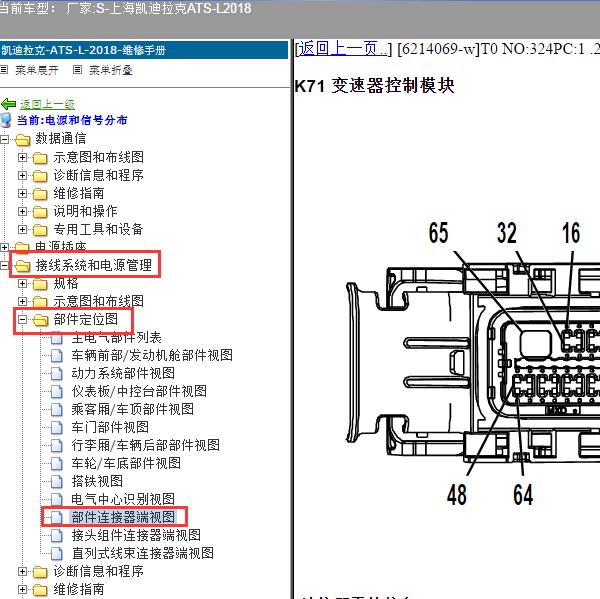Open the 部件定位图 folder label
Image resolution: width=600 pixels, height=599 pixels.
[86, 319]
